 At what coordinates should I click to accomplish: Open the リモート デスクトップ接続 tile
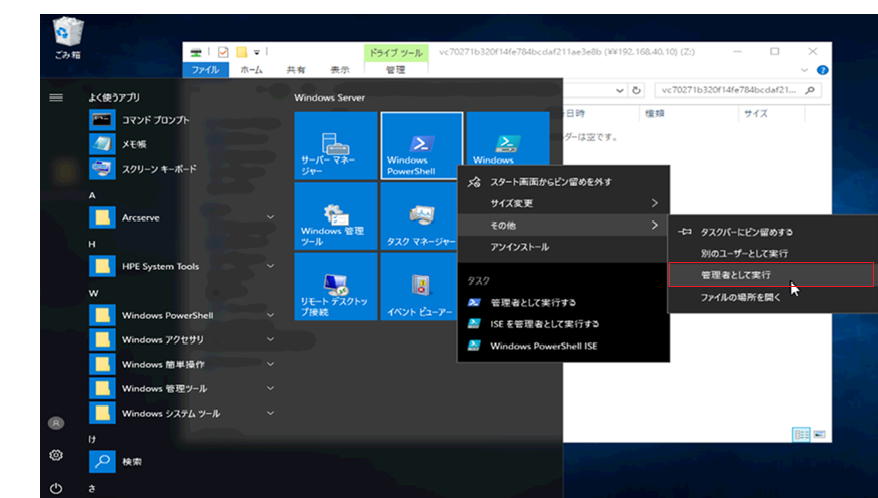pos(336,287)
